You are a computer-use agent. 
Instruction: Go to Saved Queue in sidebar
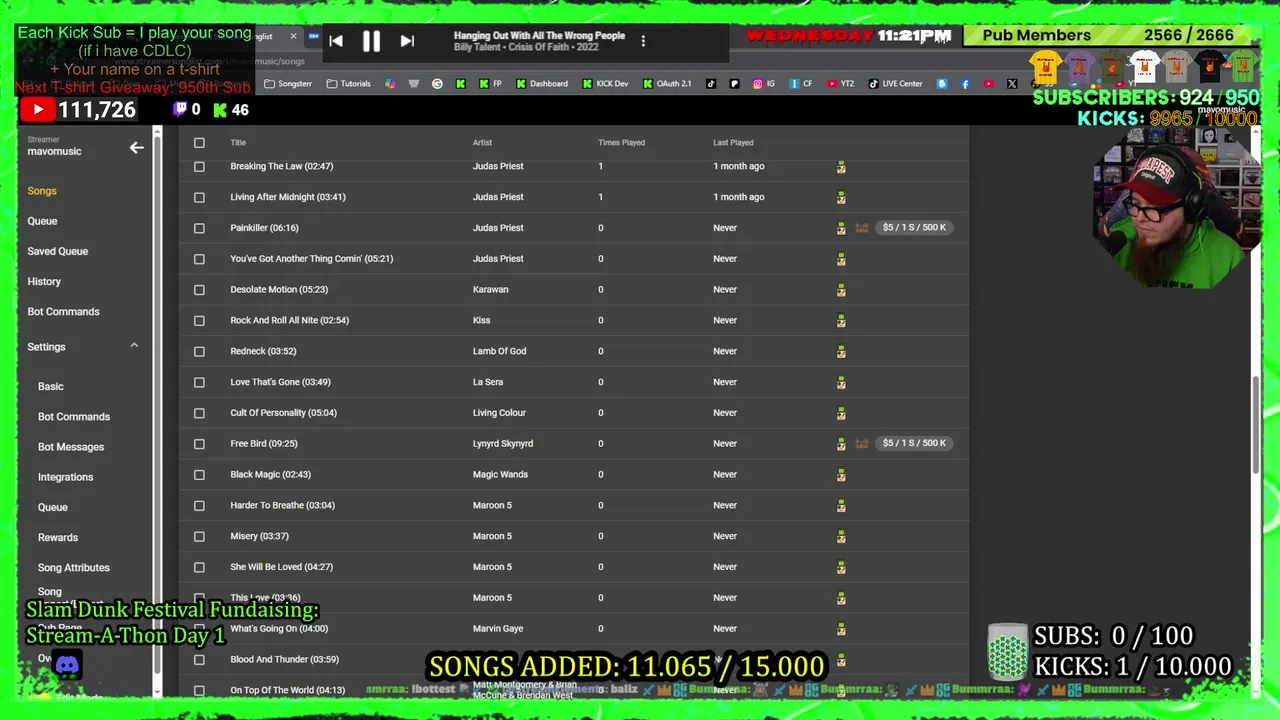click(x=58, y=251)
